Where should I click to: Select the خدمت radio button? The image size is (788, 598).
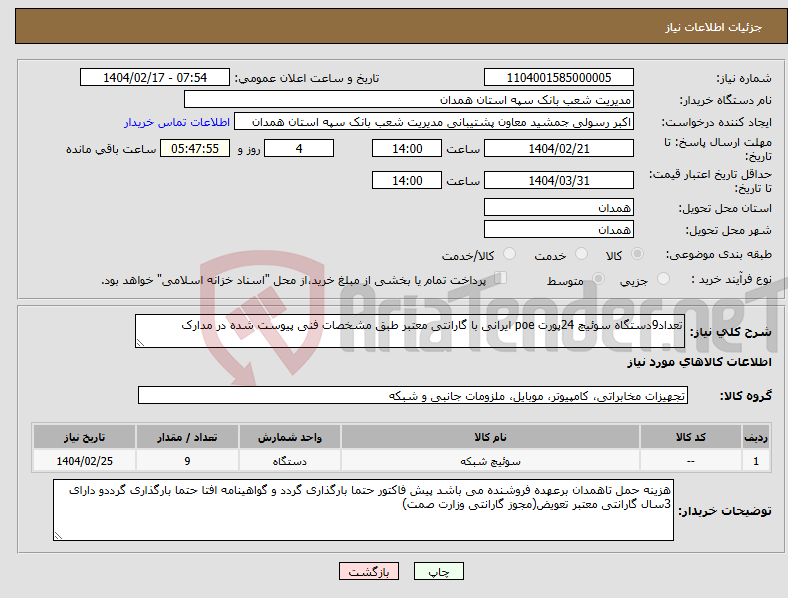point(581,254)
